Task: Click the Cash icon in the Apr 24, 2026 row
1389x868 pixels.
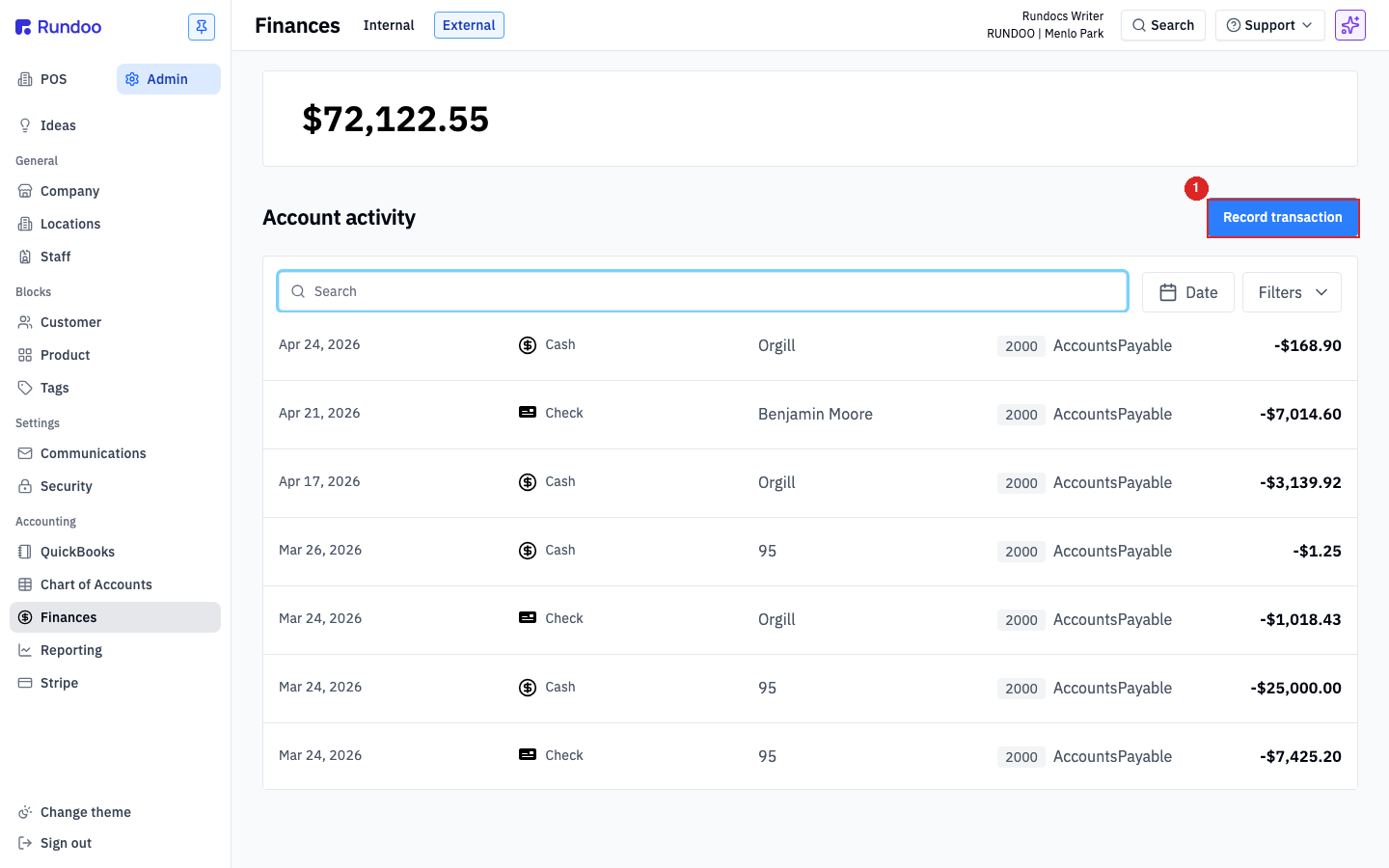Action: 528,345
